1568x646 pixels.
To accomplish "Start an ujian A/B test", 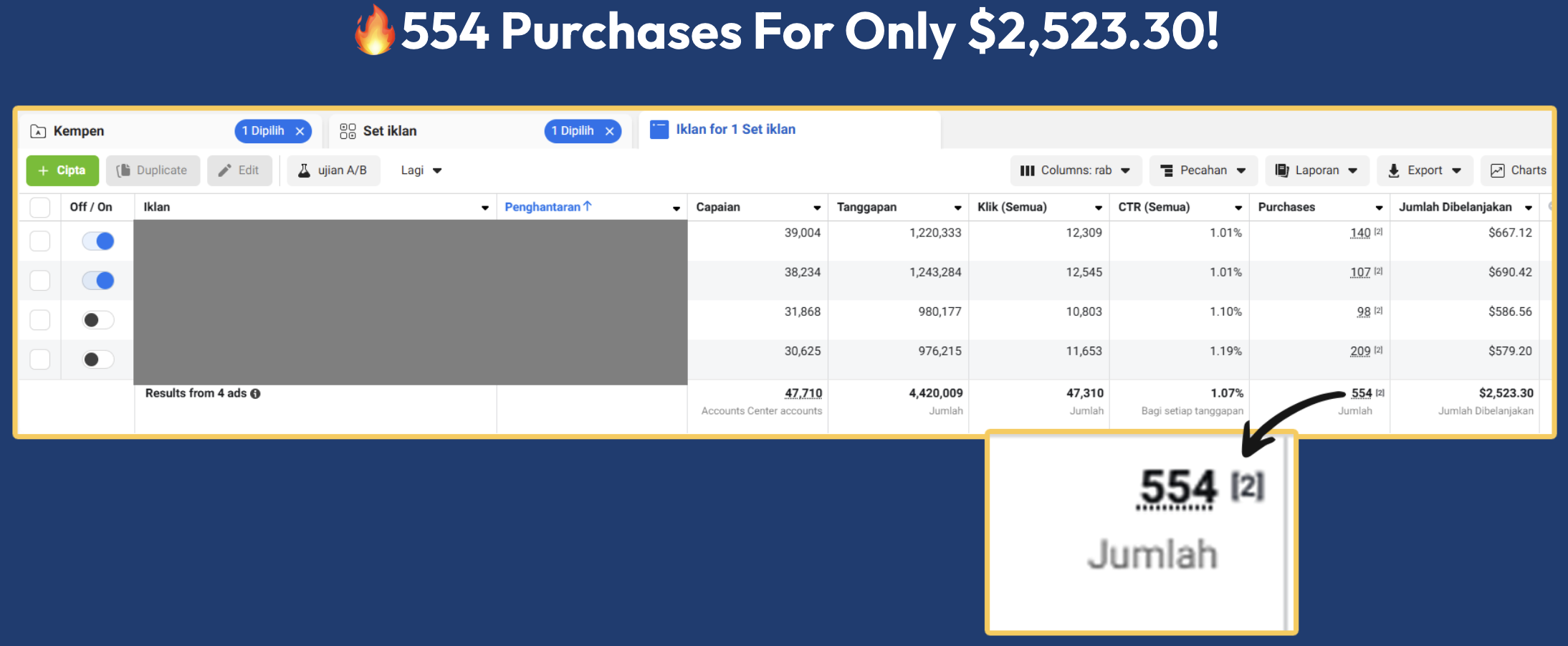I will pyautogui.click(x=333, y=170).
